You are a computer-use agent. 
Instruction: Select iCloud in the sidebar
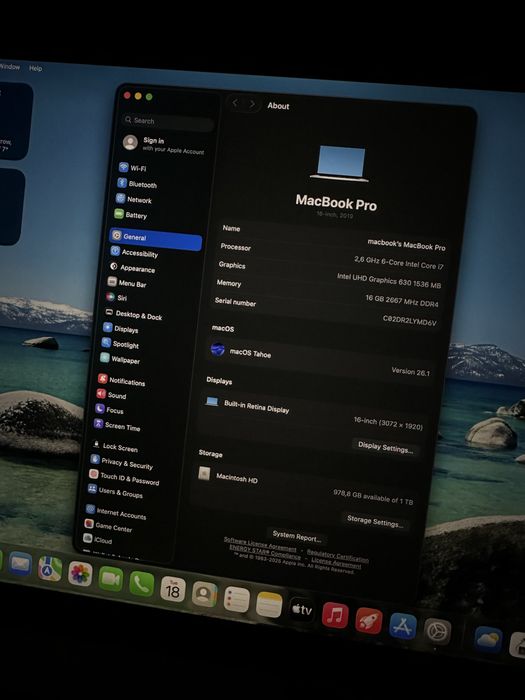[98, 539]
